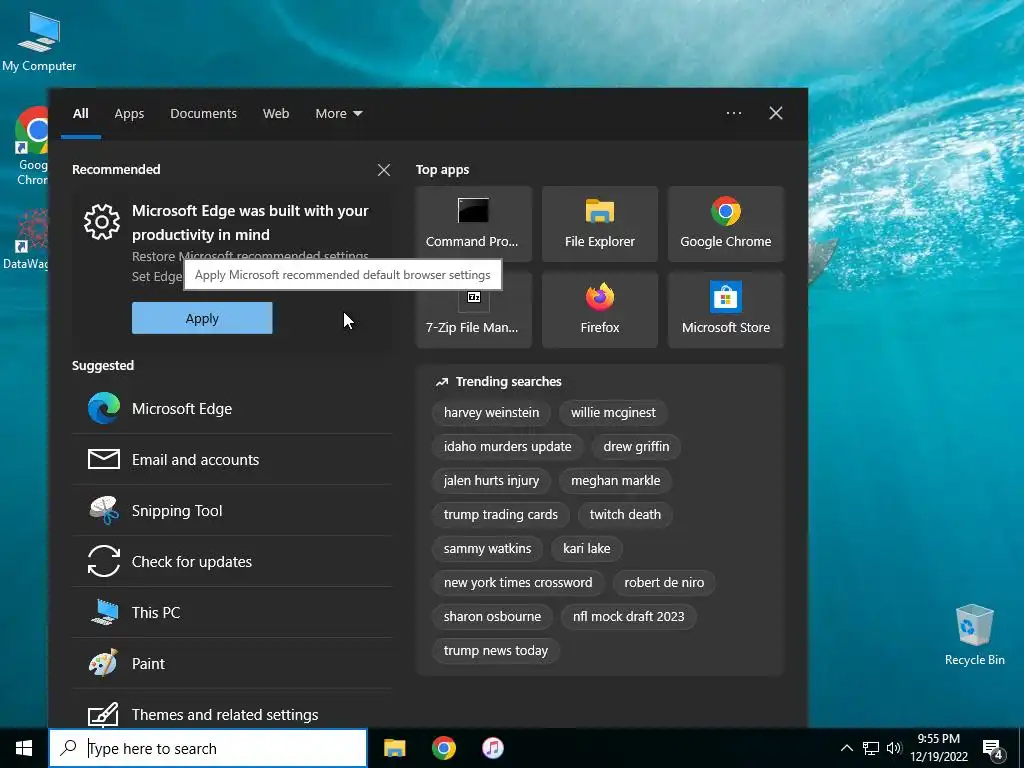Search trending 'robert de niro'
Screen dimensions: 1024x768
pos(664,583)
